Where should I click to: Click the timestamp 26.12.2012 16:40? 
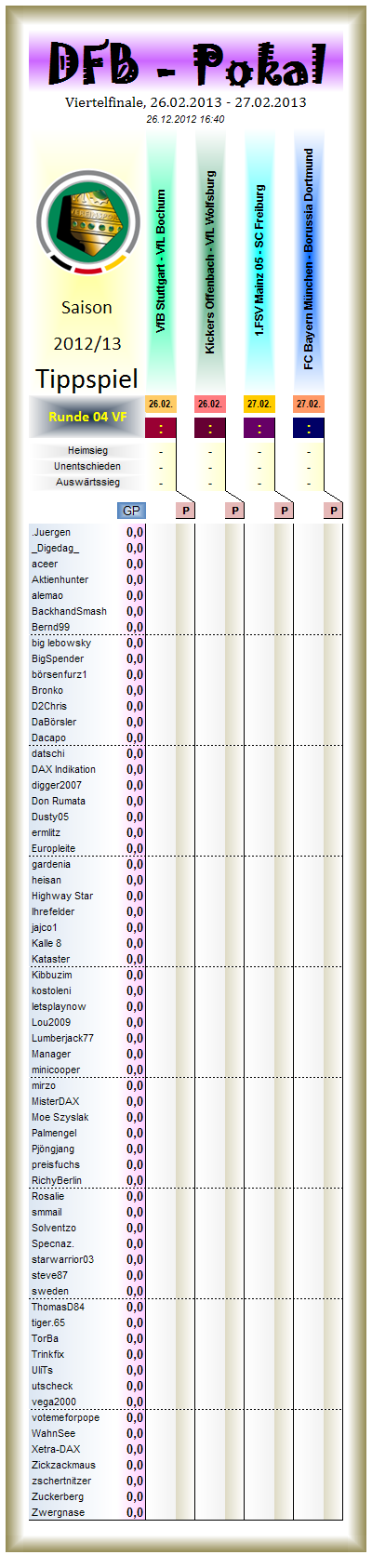(185, 119)
